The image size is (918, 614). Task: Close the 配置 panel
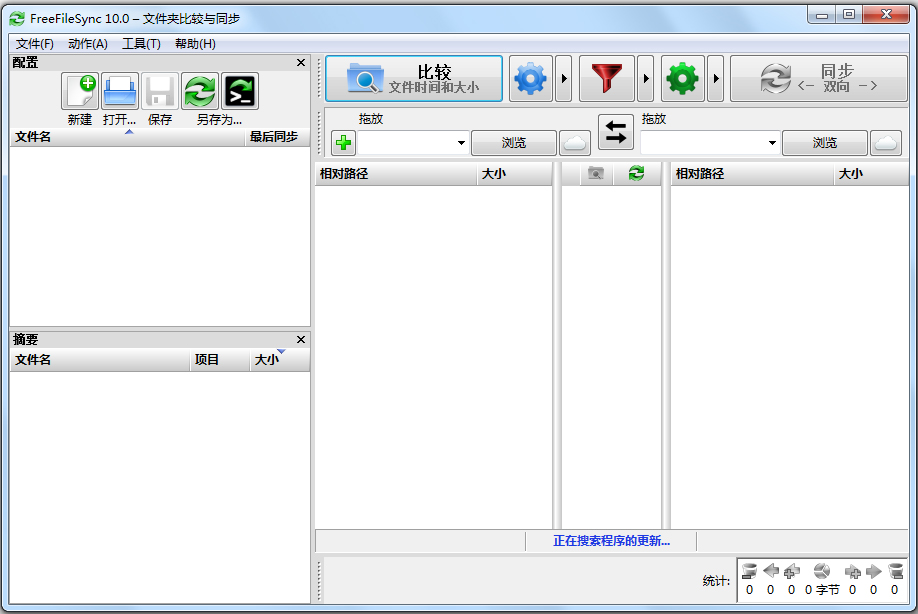[x=301, y=63]
